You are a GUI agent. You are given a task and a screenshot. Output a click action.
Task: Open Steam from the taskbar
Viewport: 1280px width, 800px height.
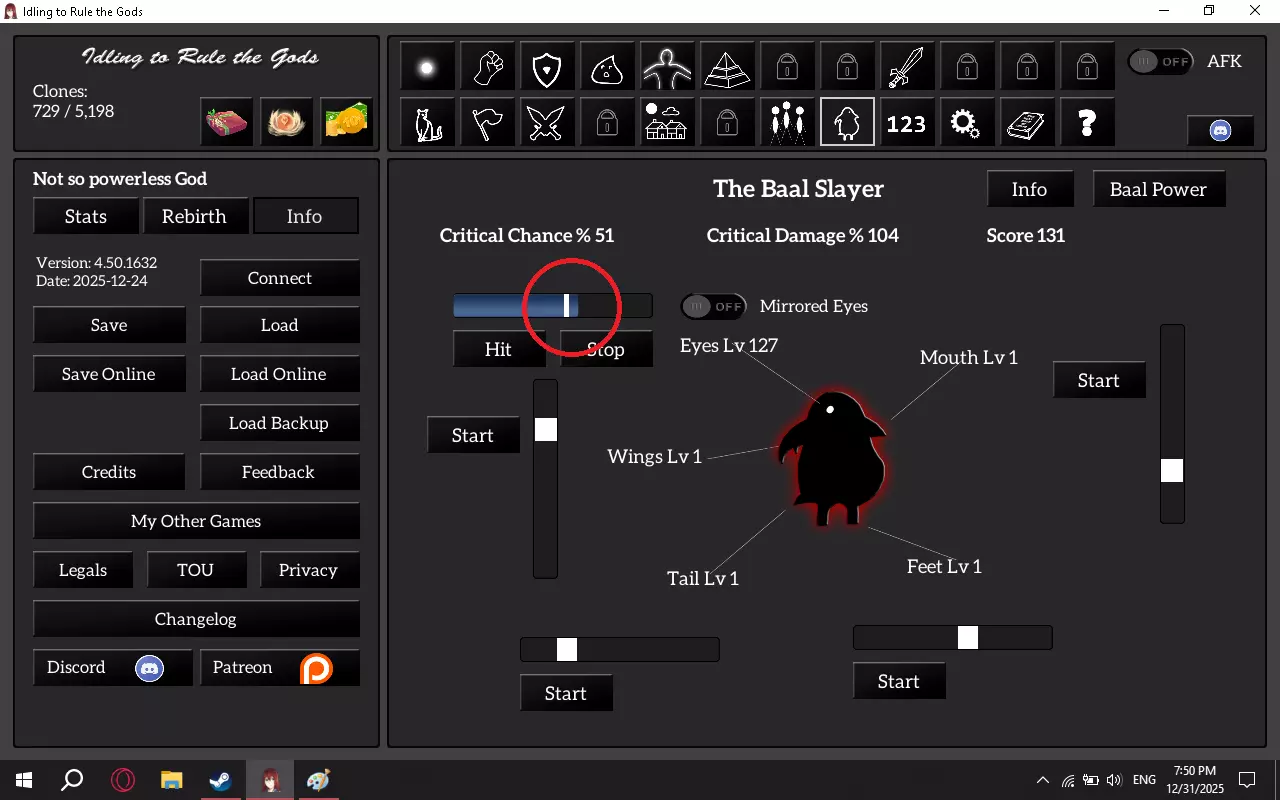point(220,780)
